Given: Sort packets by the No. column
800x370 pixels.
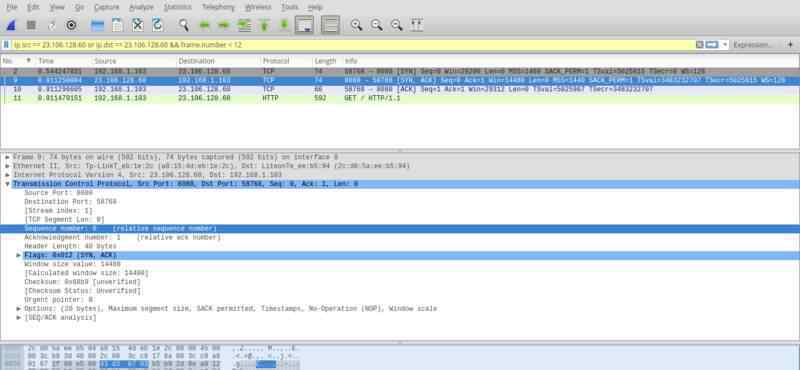Looking at the screenshot, I should click(x=17, y=61).
